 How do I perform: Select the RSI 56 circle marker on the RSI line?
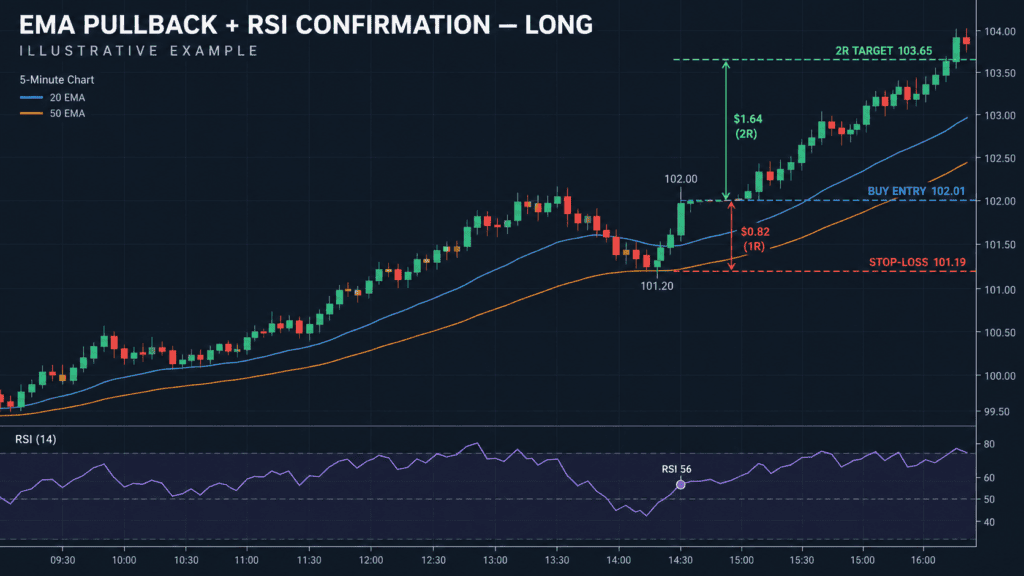pyautogui.click(x=680, y=485)
